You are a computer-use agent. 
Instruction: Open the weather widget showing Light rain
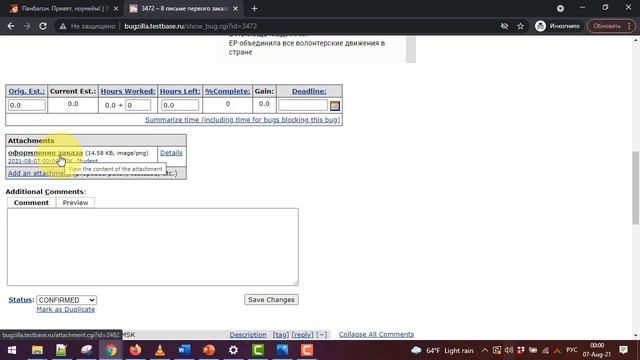click(x=442, y=351)
